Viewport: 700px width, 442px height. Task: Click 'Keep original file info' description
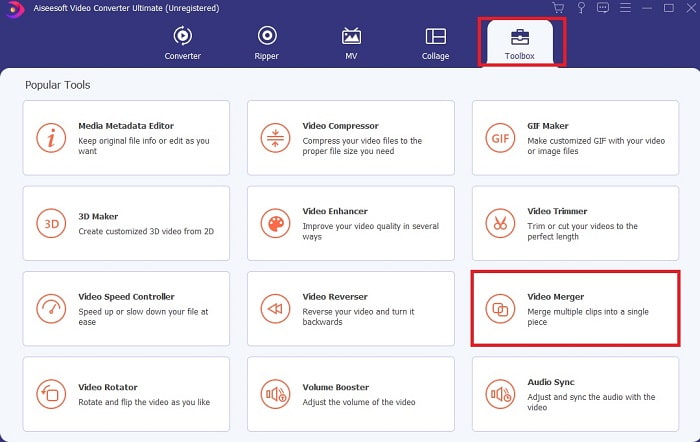(x=144, y=146)
